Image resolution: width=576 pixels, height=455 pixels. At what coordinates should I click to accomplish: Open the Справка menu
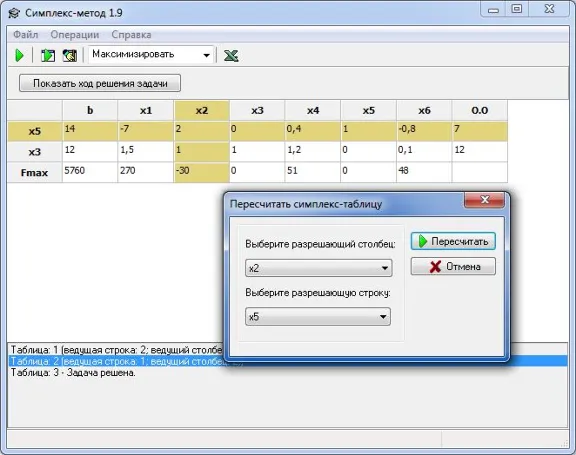[x=131, y=35]
